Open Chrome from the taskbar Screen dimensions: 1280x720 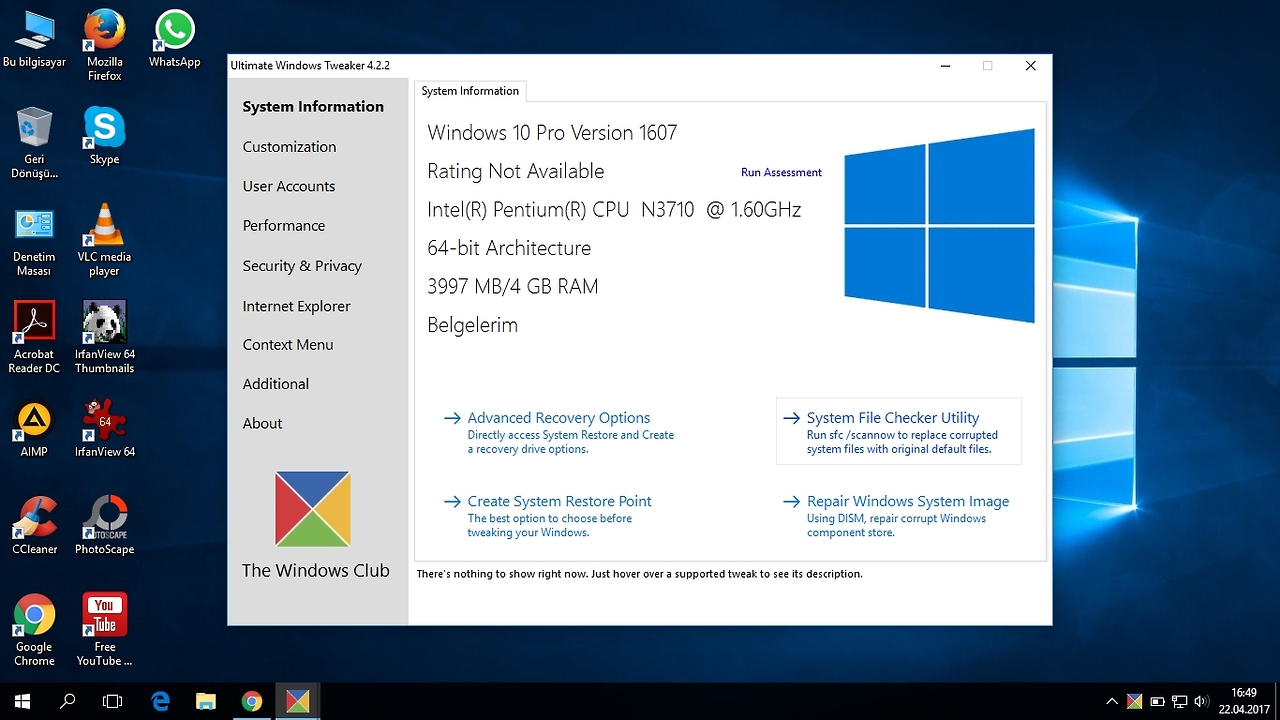pos(252,701)
